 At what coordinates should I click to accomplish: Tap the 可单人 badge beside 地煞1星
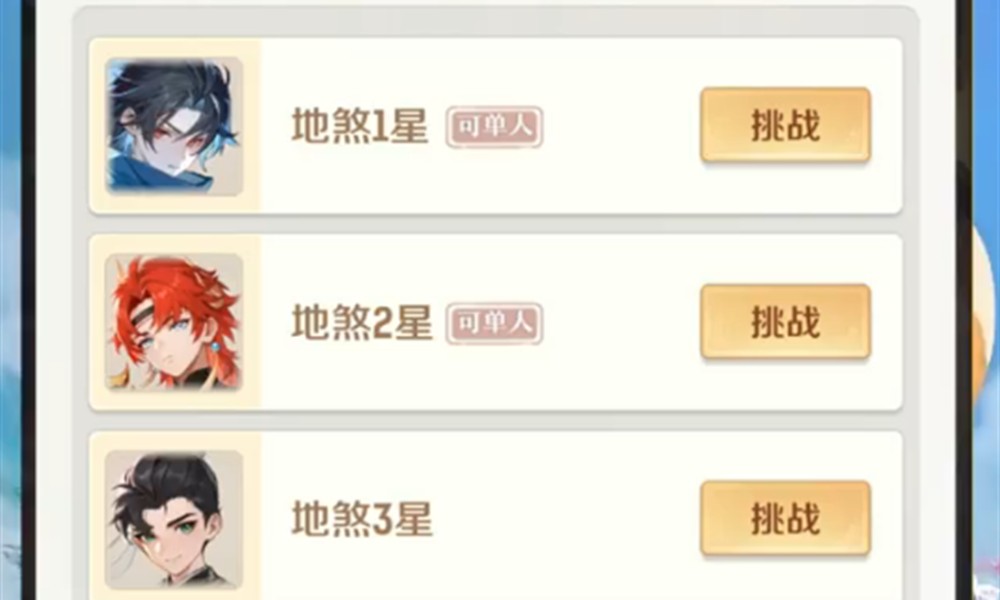(x=494, y=127)
